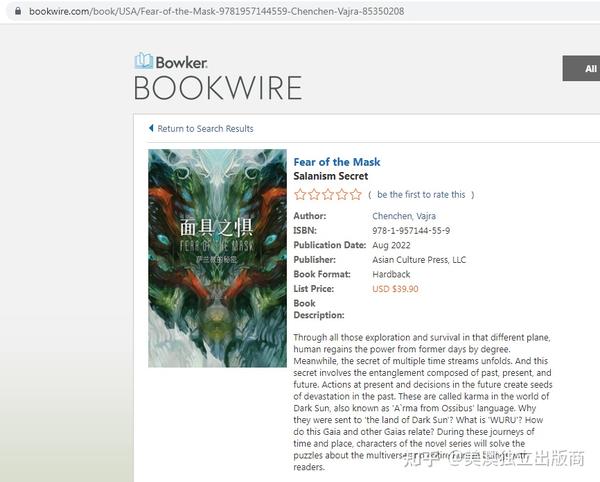Rate the book five stars
Viewport: 600px width, 482px height.
355,194
